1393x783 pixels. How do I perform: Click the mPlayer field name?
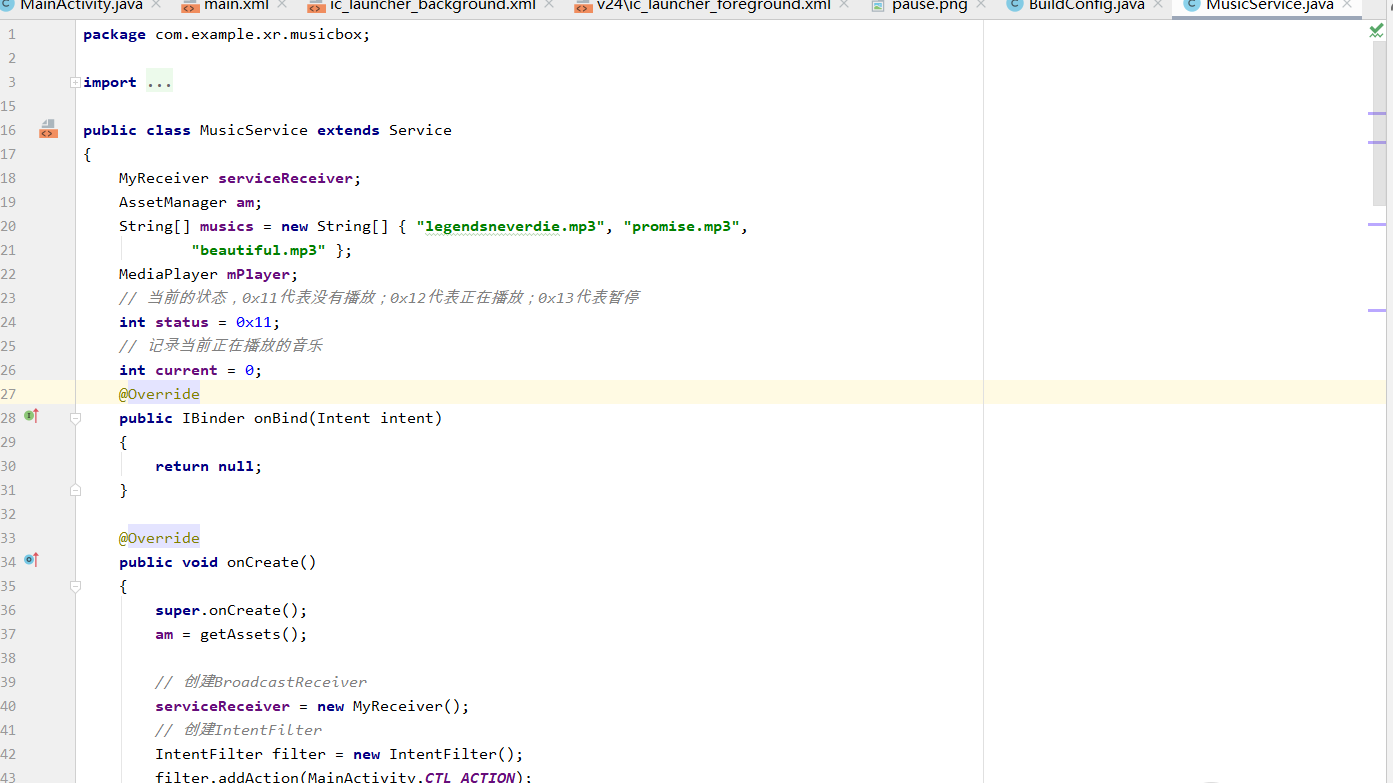click(258, 274)
